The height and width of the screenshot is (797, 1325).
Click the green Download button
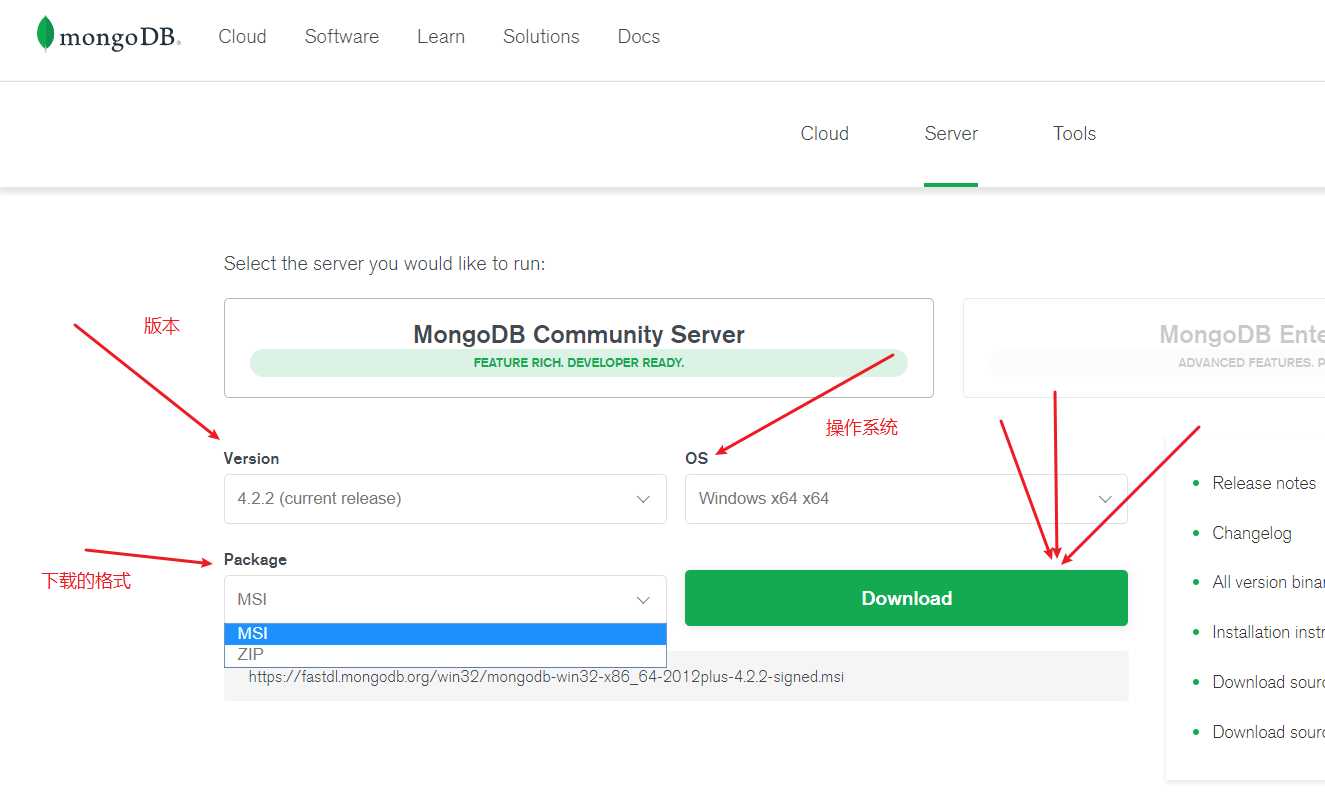point(906,598)
